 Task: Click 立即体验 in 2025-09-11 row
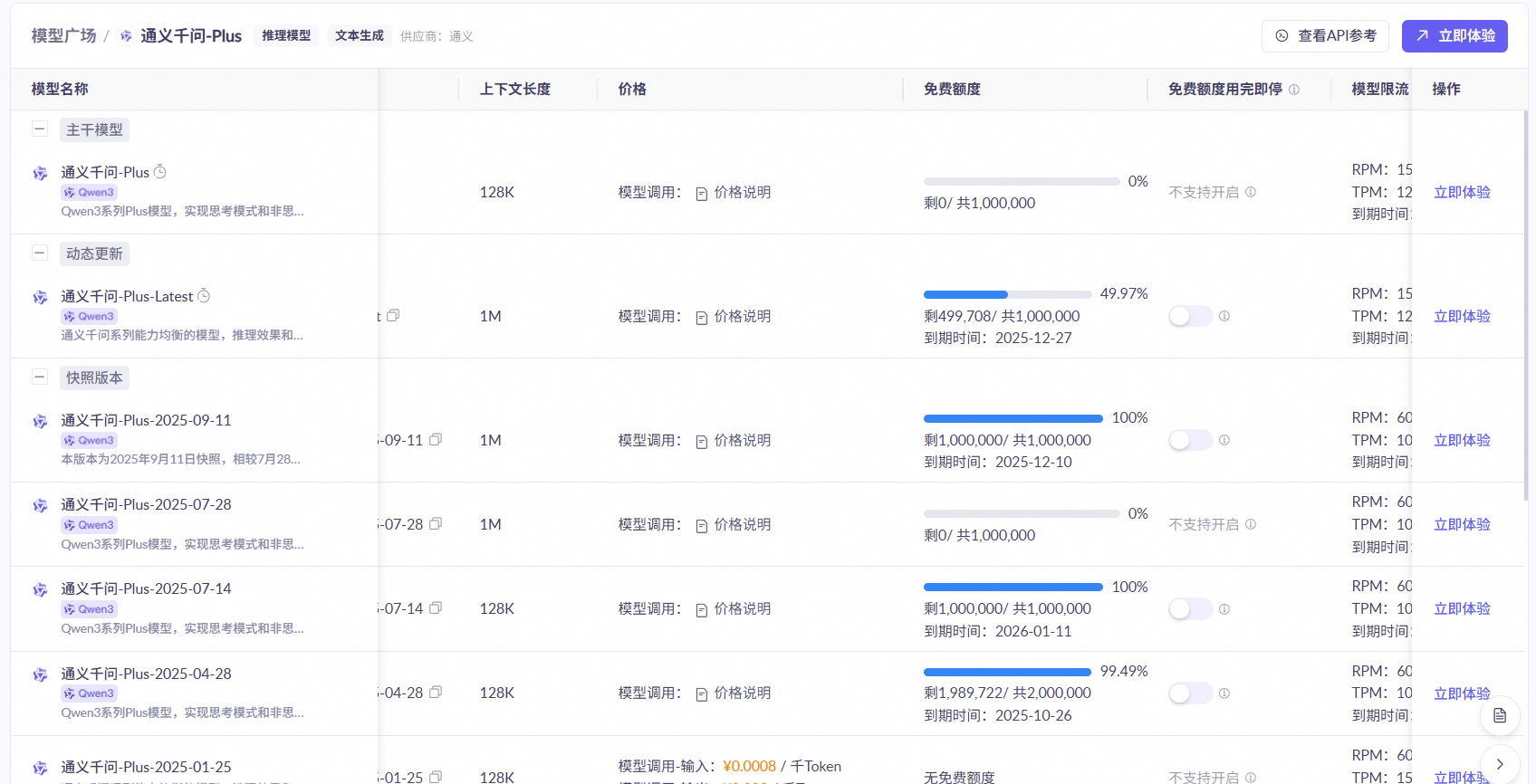[1462, 440]
